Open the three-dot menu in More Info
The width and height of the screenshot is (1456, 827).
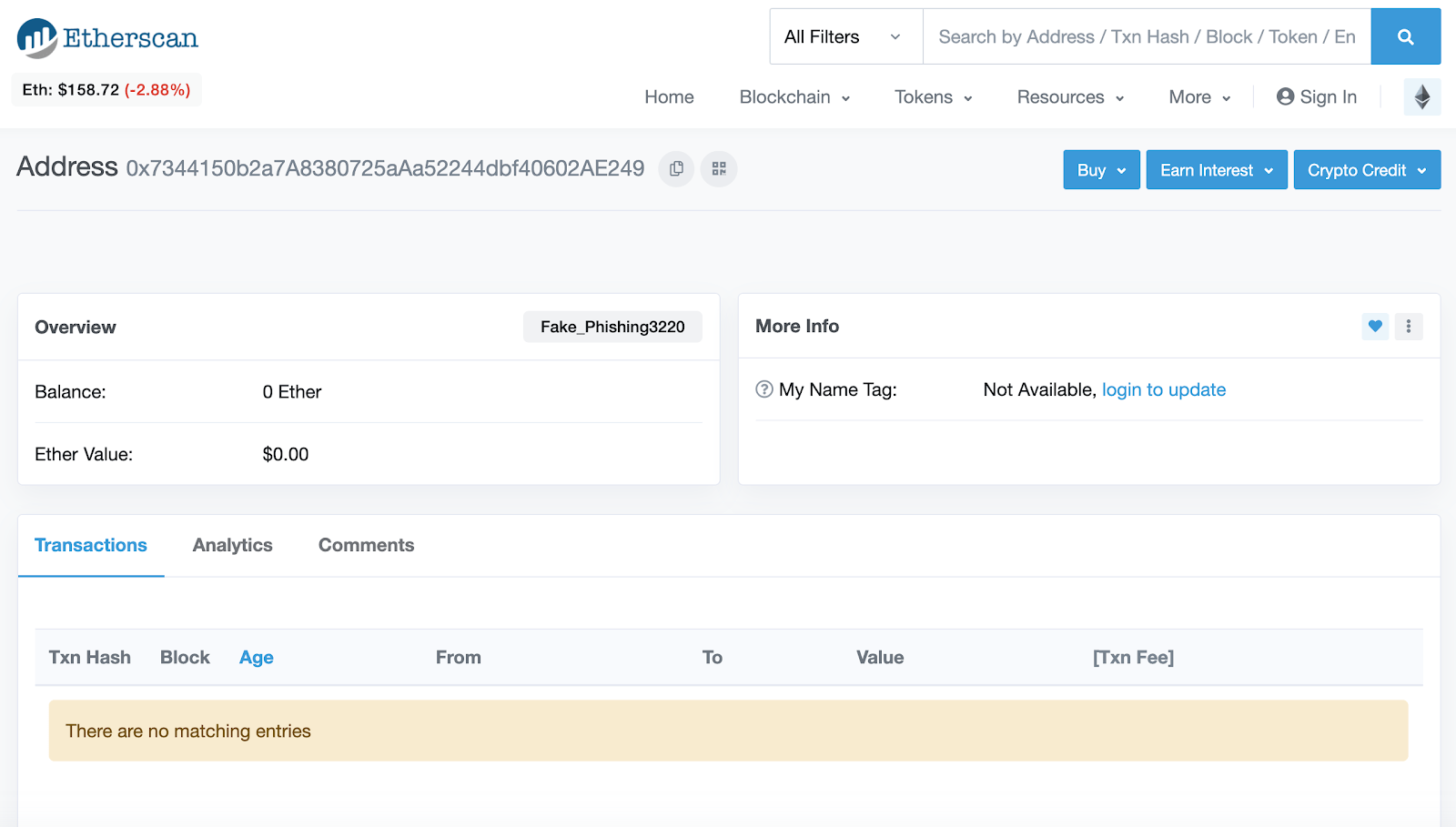pyautogui.click(x=1408, y=326)
